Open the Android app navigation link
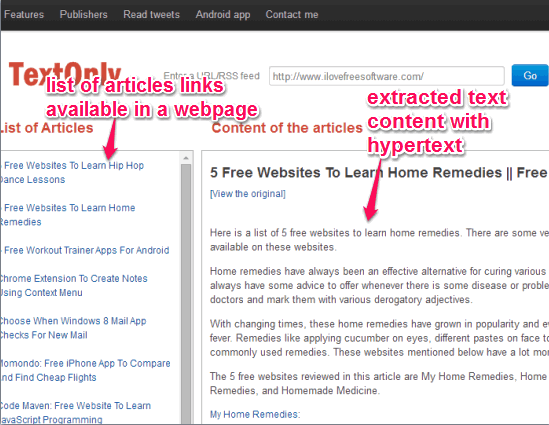Screen dimensions: 549x425 click(x=223, y=14)
